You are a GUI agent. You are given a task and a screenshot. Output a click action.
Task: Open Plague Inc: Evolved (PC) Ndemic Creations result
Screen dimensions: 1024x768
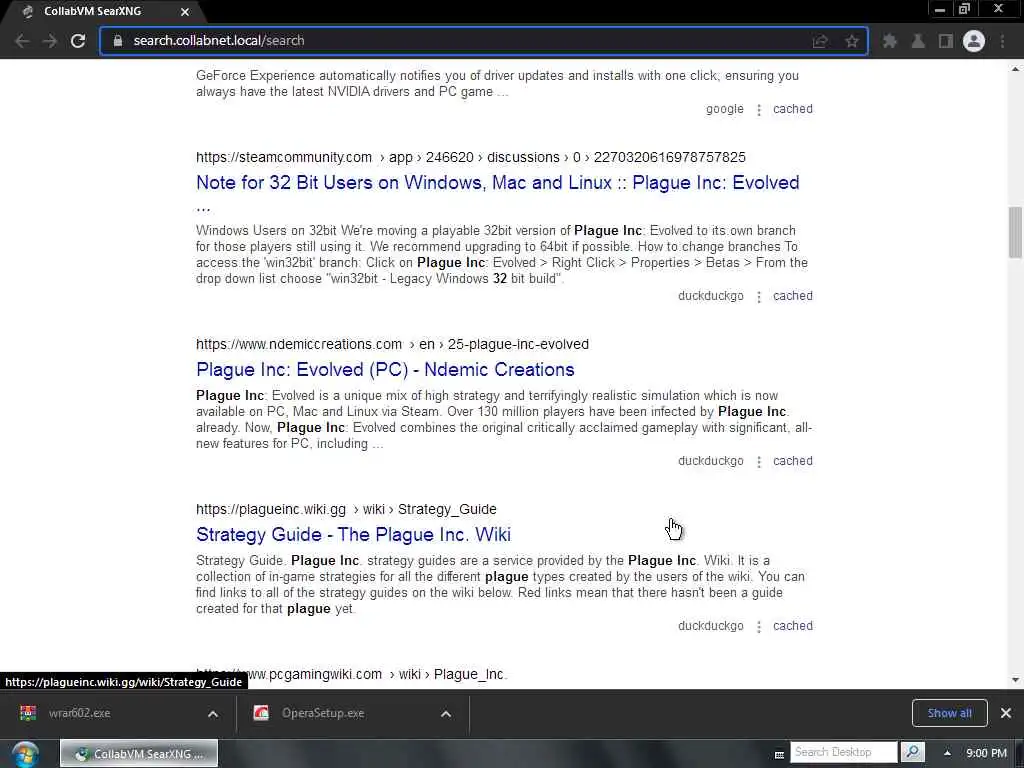coord(385,370)
